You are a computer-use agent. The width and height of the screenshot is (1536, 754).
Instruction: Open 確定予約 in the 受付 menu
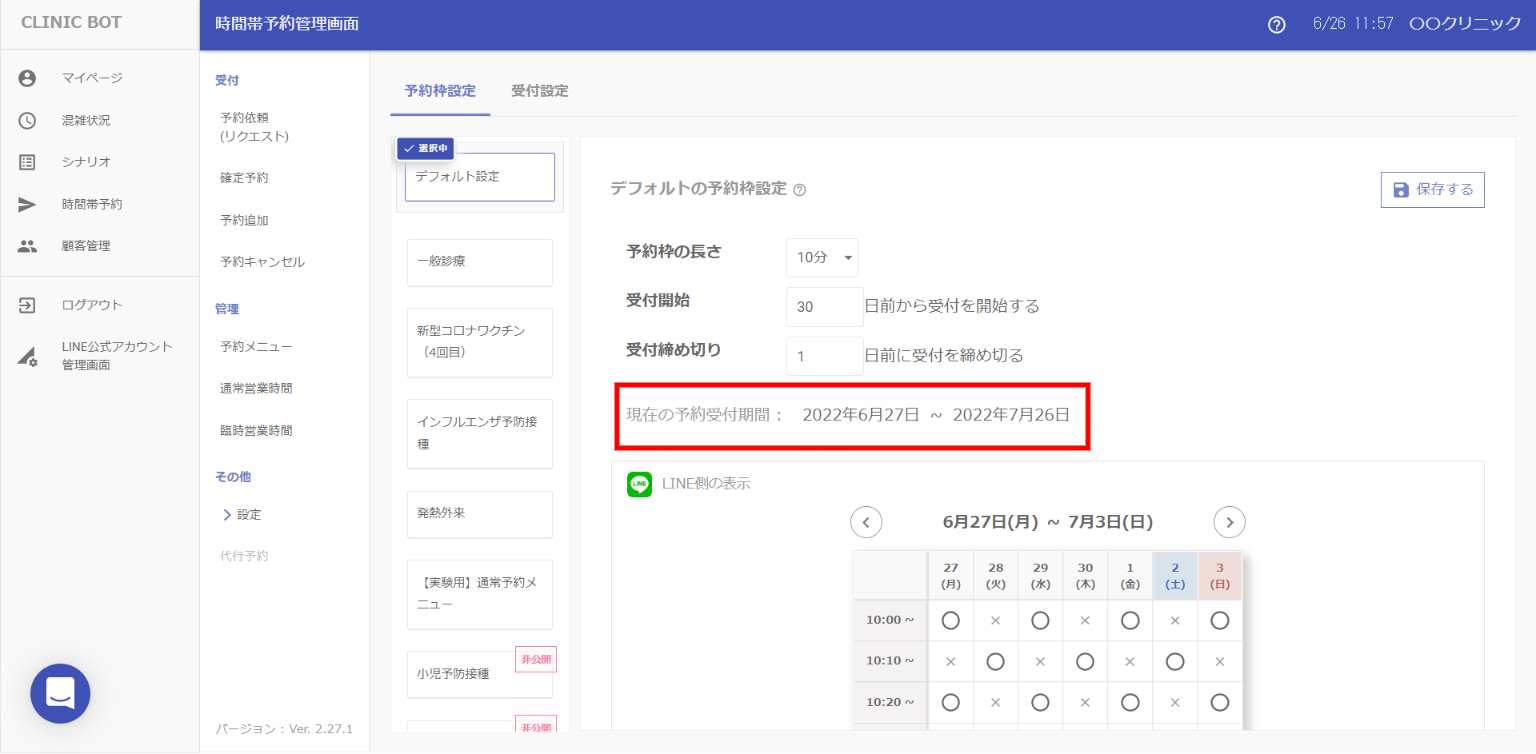coord(244,178)
